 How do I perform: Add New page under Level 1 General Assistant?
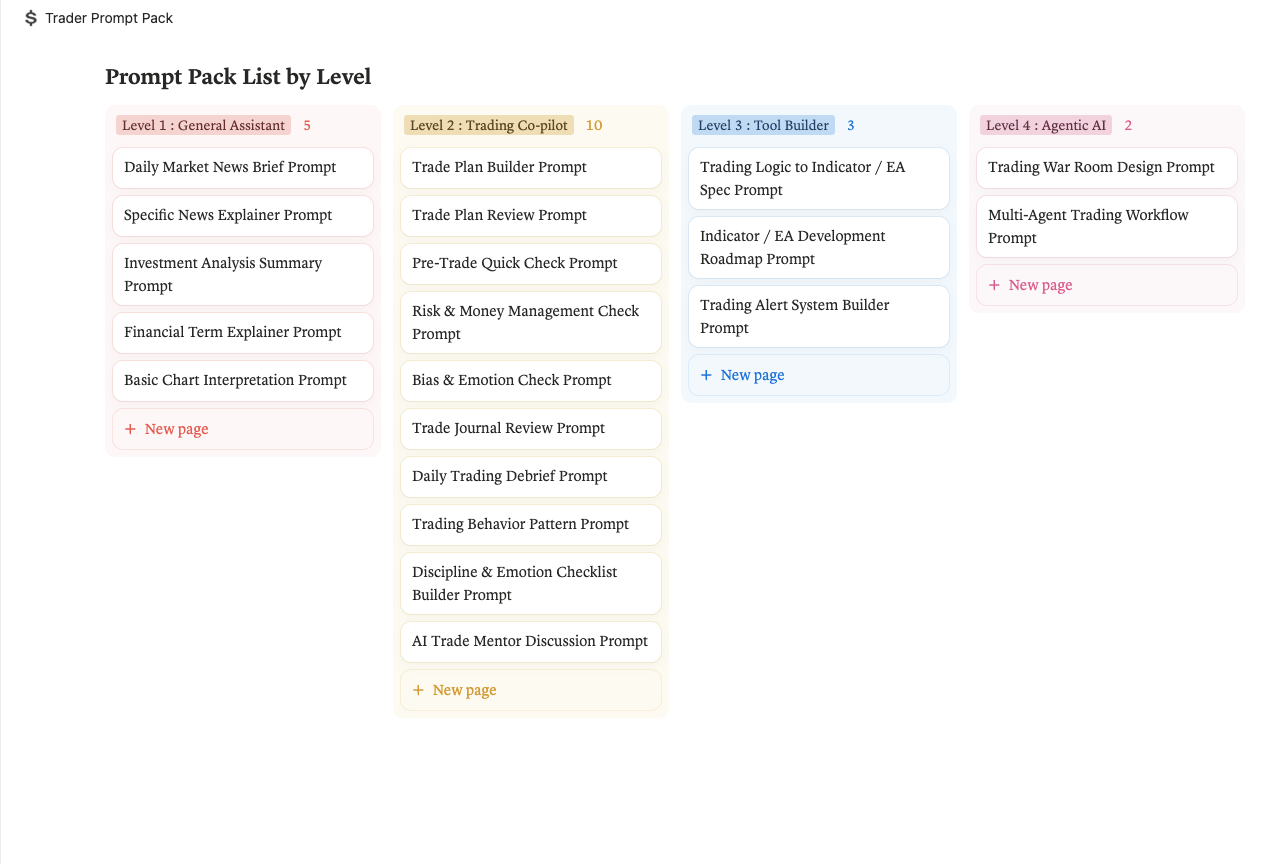click(x=243, y=429)
